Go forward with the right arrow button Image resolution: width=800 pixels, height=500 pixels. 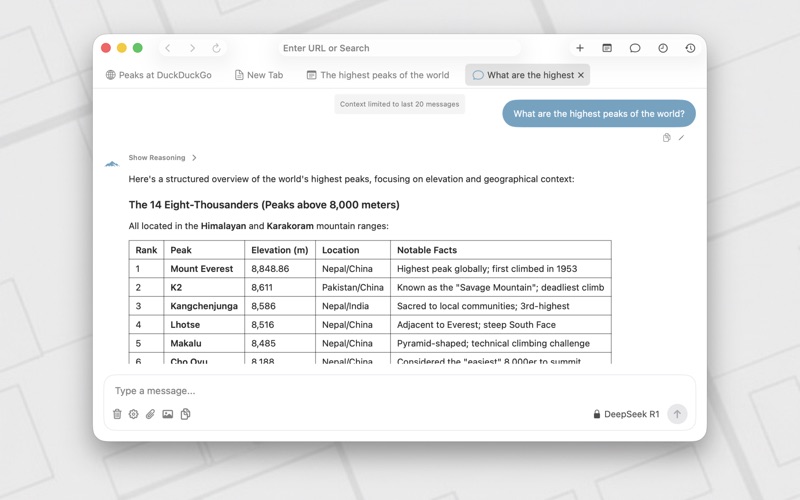click(192, 48)
